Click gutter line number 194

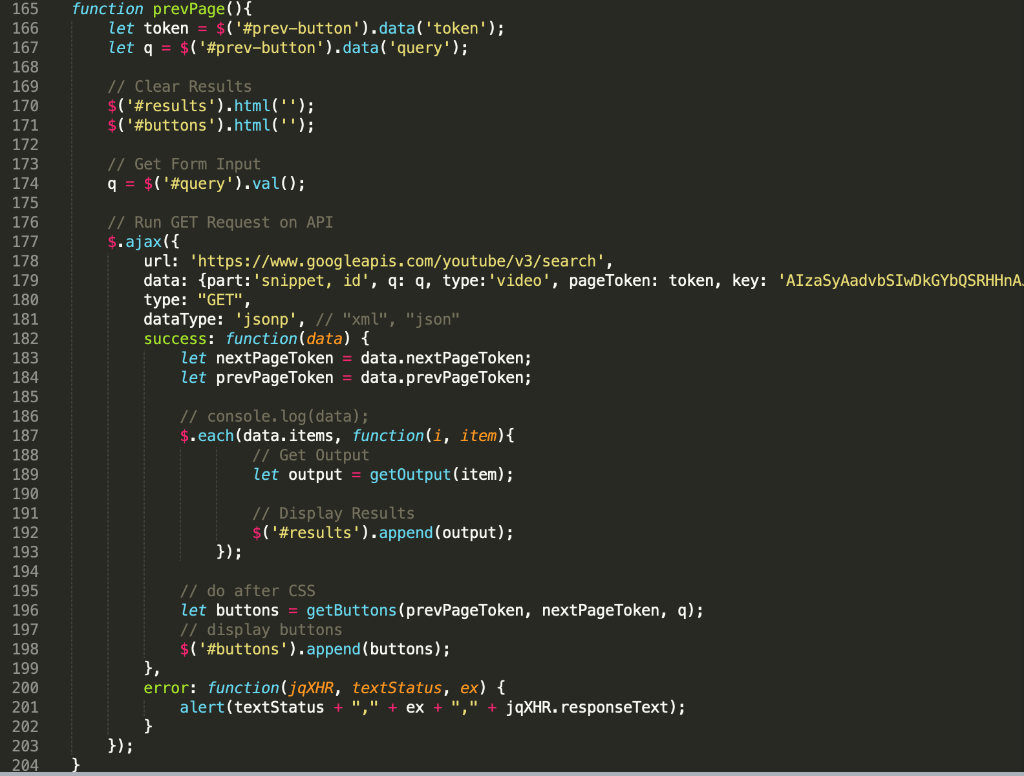tap(25, 572)
